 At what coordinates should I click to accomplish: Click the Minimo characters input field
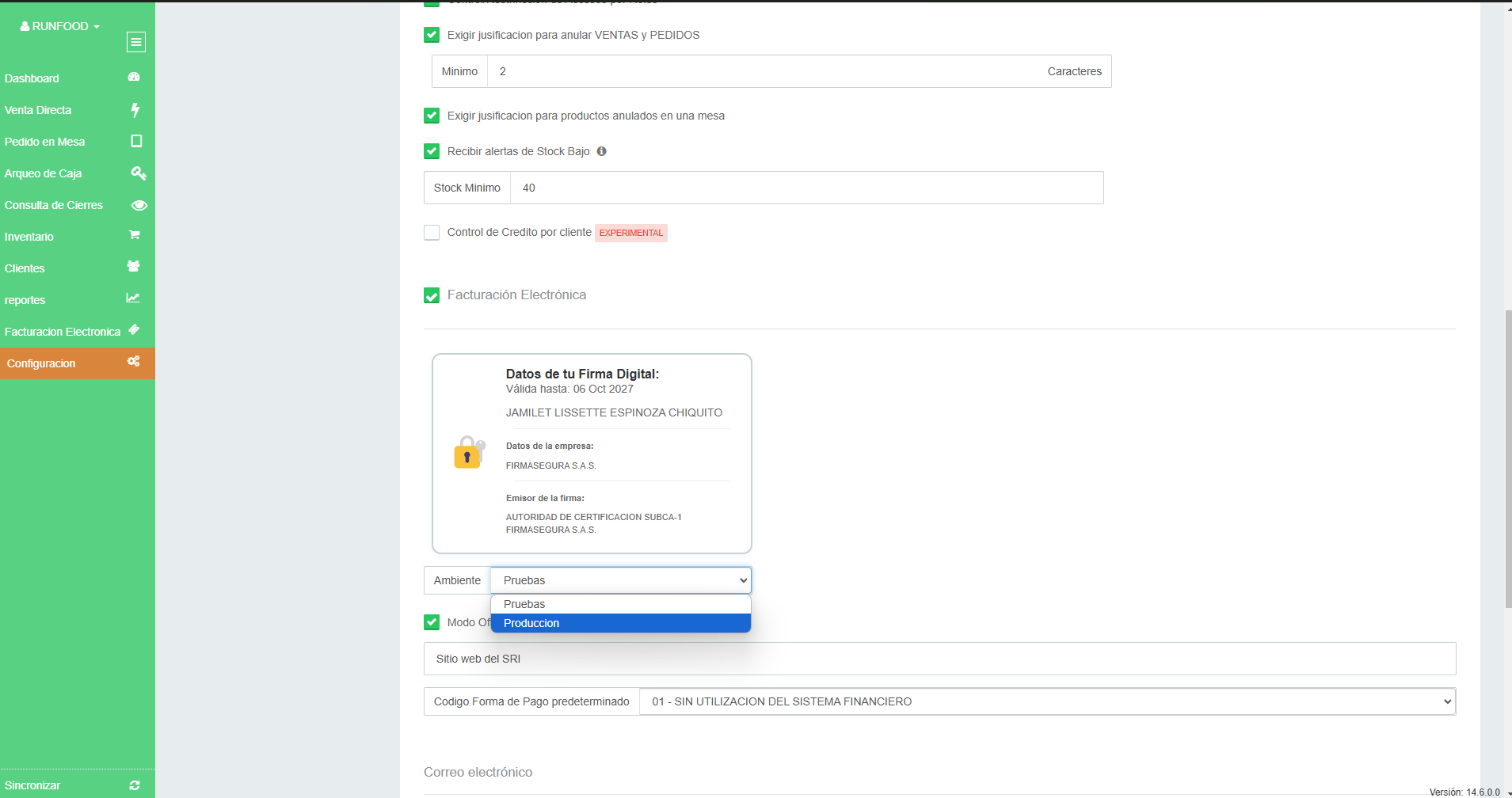(x=763, y=71)
